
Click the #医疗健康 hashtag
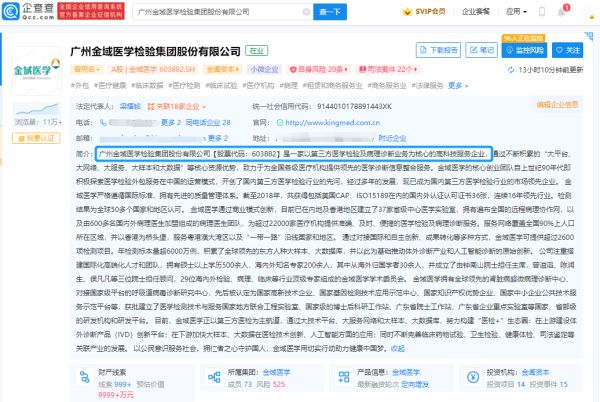110,85
